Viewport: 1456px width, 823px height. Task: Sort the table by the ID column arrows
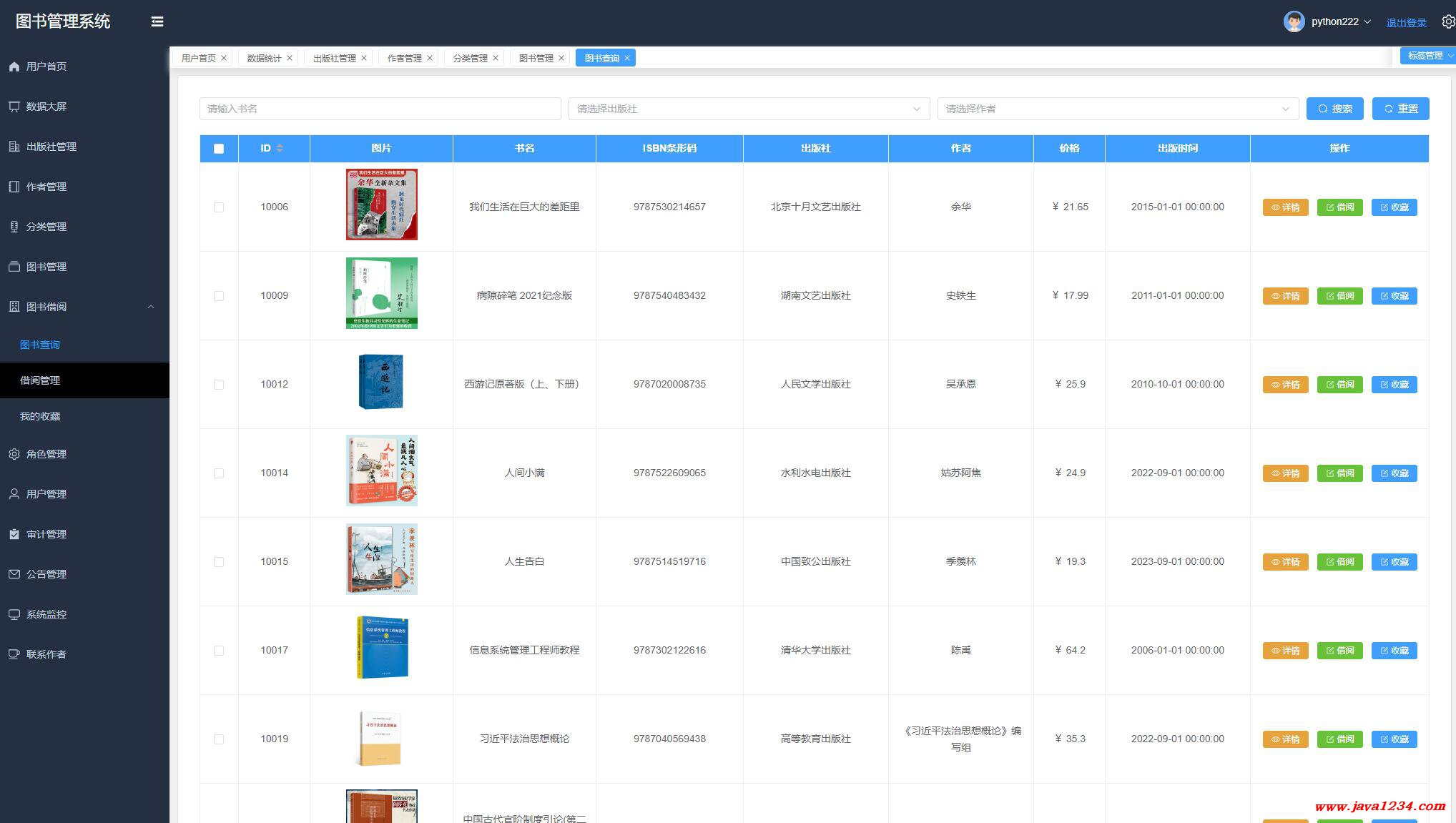click(280, 148)
